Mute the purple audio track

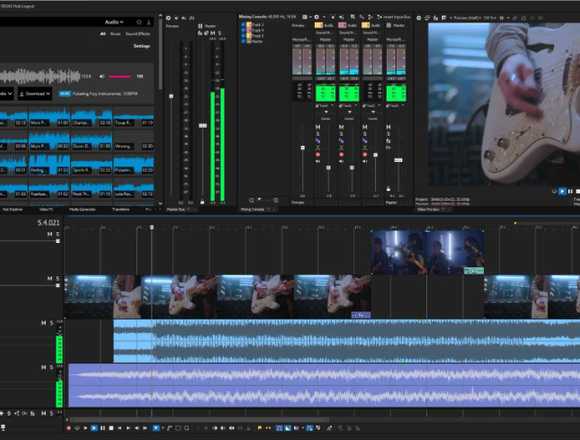(x=44, y=367)
